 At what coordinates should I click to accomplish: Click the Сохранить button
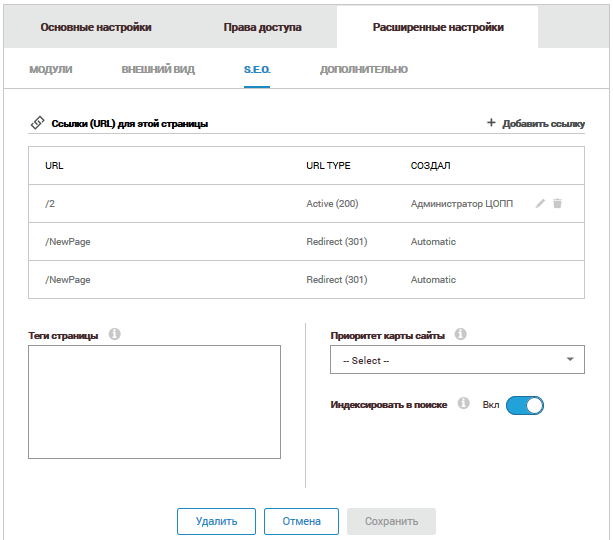tap(390, 521)
